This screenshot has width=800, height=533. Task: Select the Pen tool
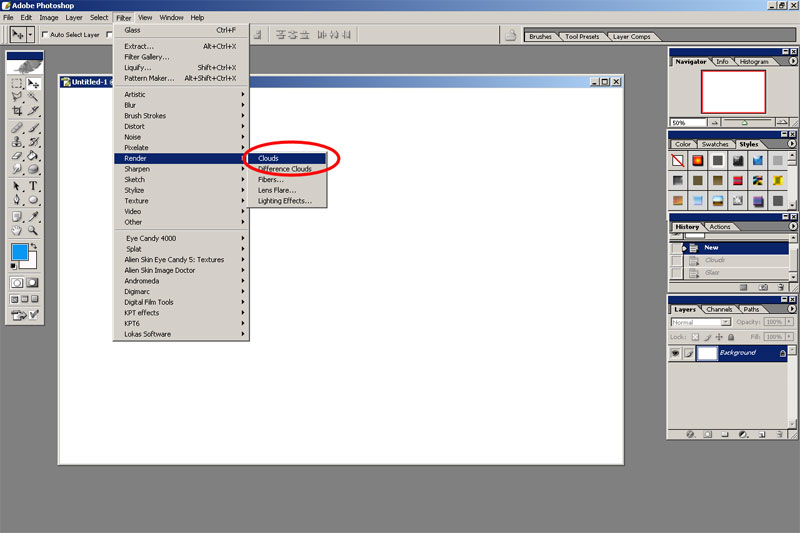coord(17,200)
